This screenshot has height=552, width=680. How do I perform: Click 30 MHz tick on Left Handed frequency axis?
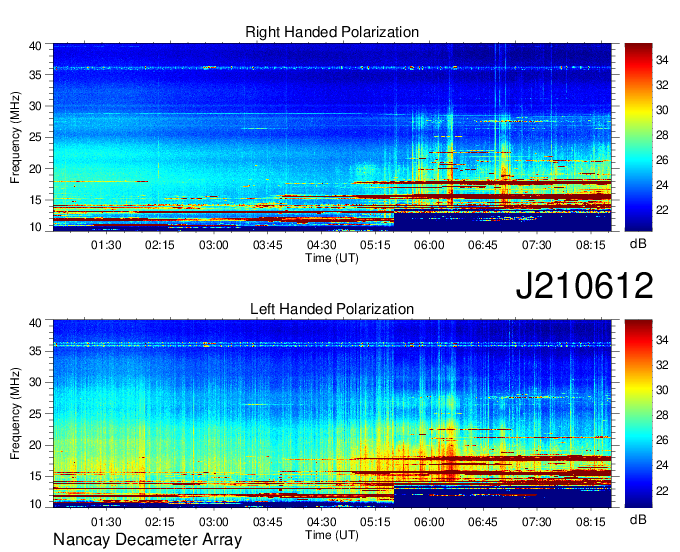[36, 382]
